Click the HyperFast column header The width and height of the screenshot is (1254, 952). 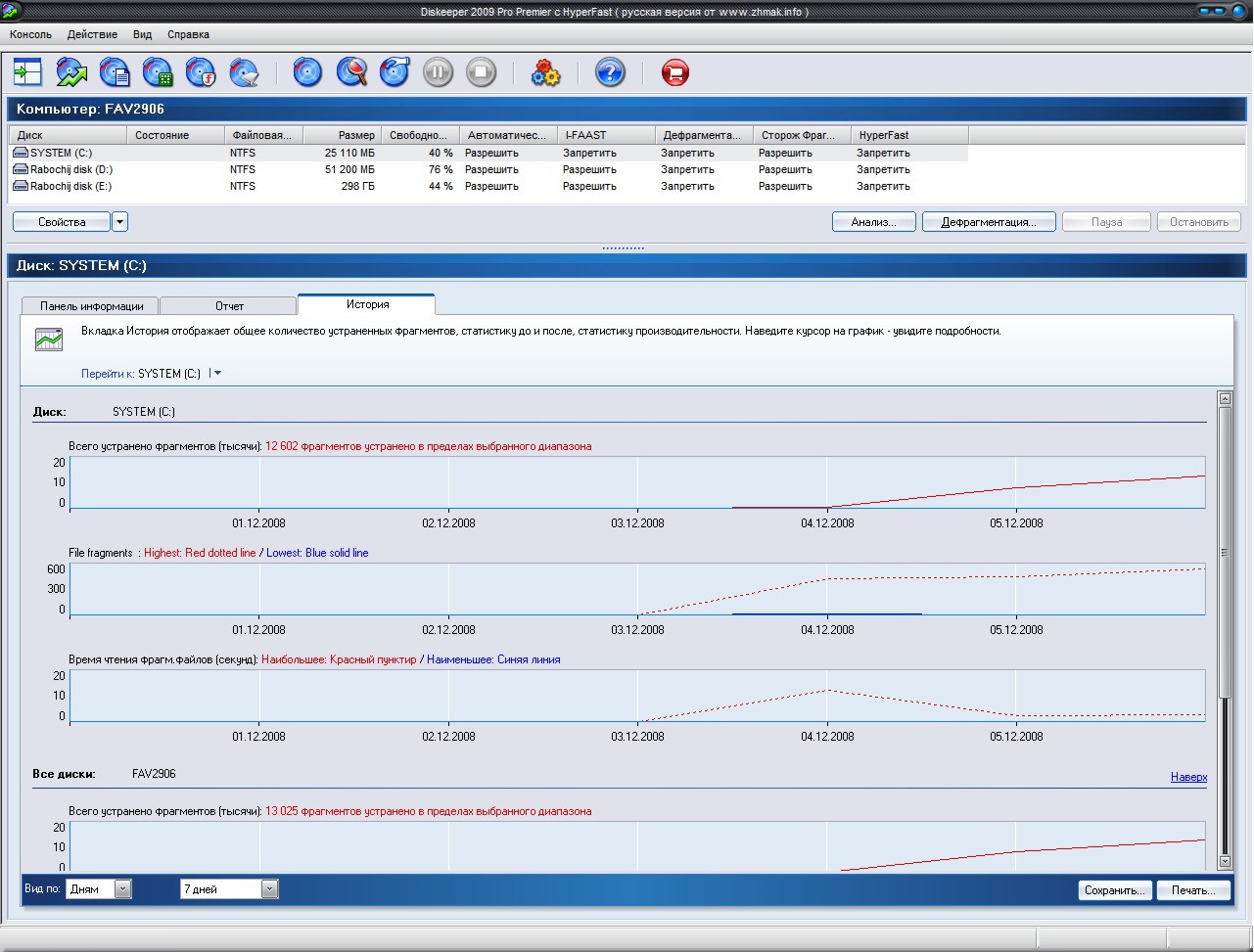pos(909,135)
